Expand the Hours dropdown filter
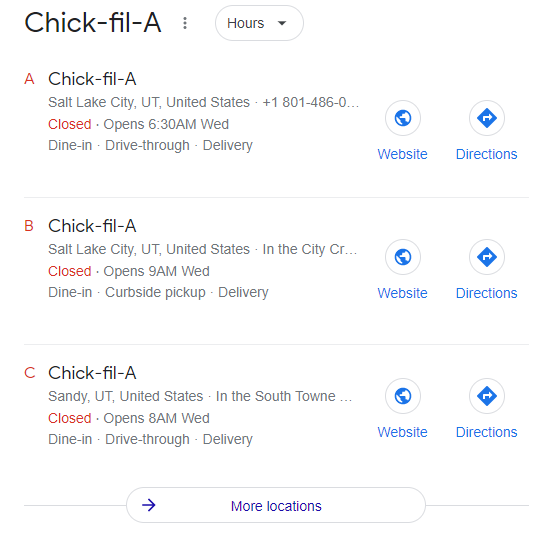Screen dimensions: 559x533 [x=259, y=23]
